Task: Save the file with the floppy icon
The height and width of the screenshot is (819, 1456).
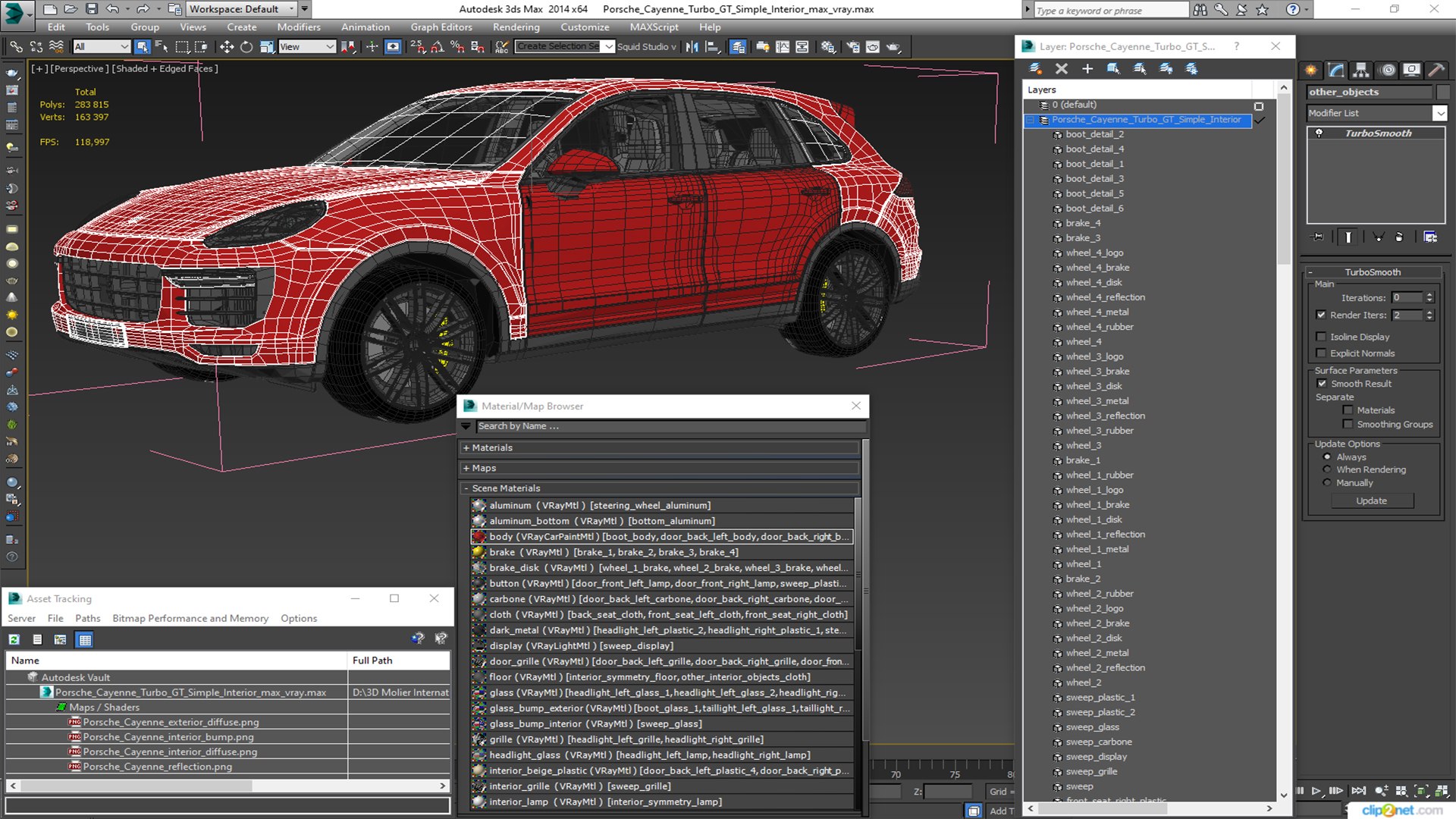Action: [x=92, y=9]
